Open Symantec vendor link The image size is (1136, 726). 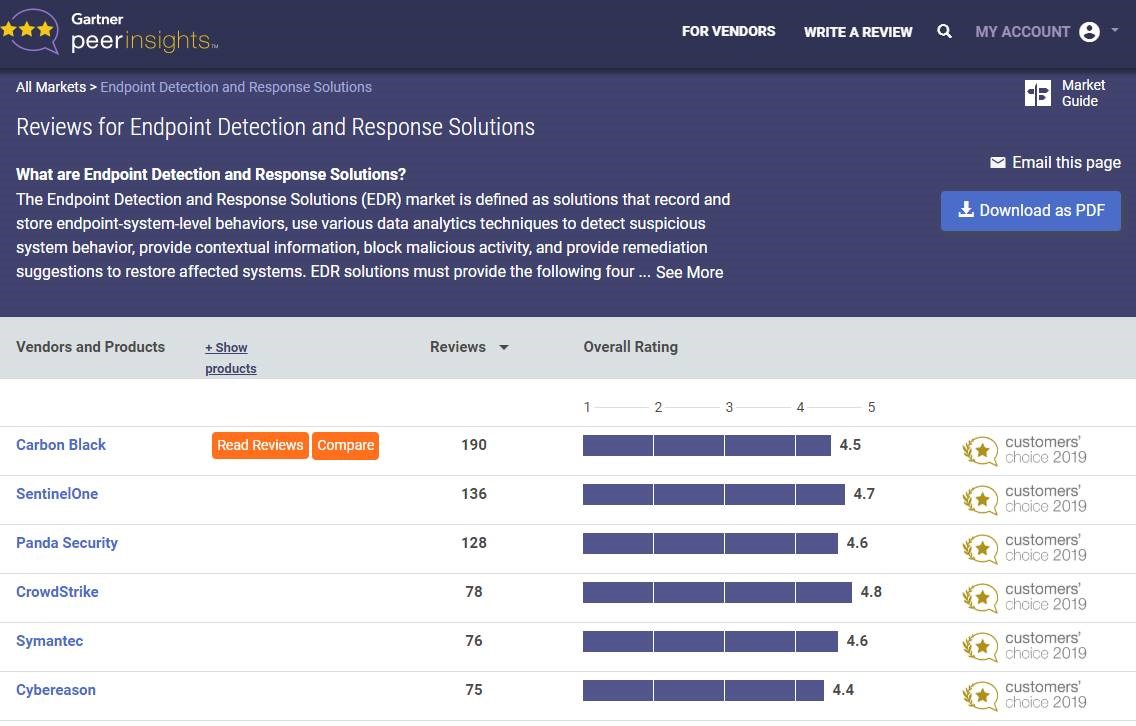49,641
